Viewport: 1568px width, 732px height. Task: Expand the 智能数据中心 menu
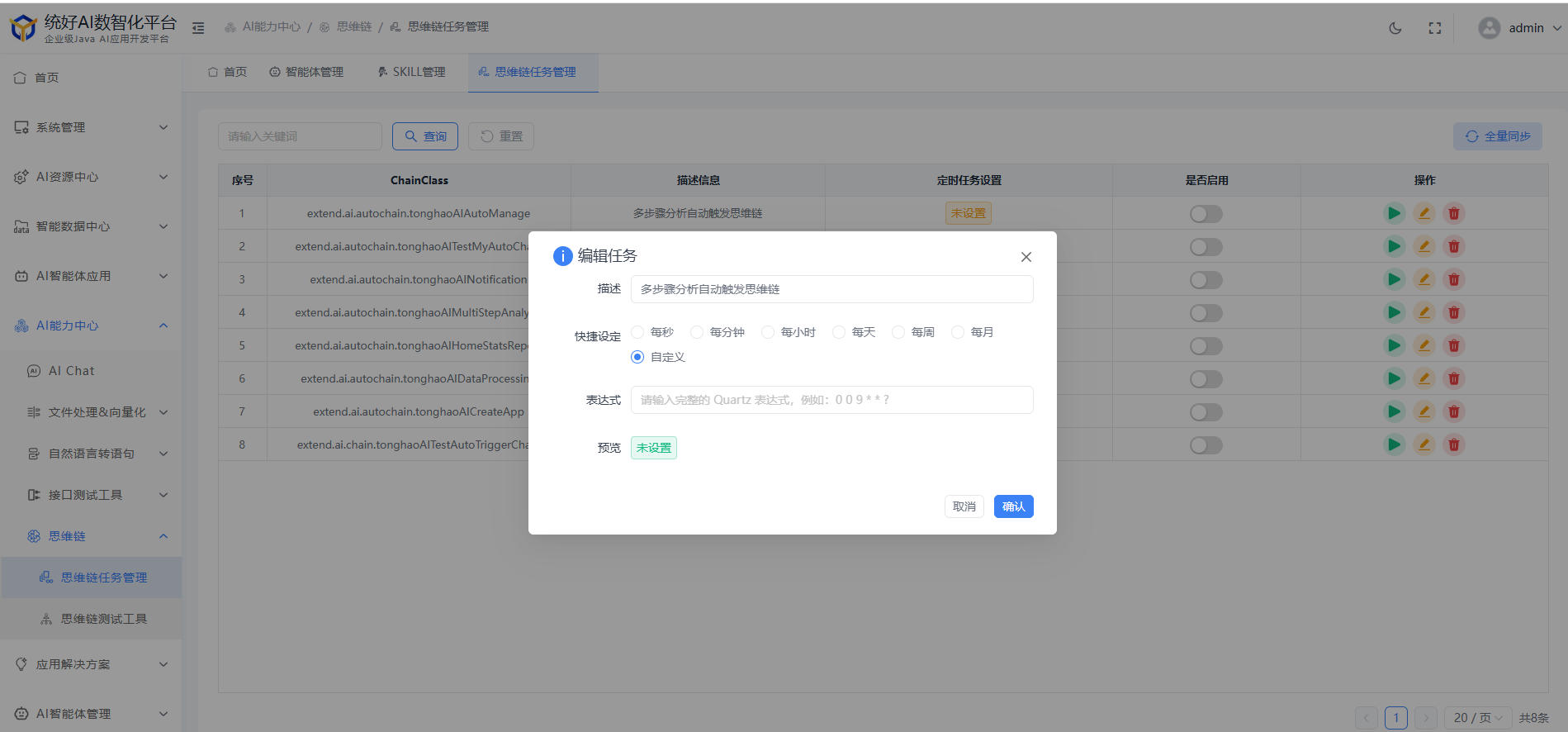[x=91, y=226]
